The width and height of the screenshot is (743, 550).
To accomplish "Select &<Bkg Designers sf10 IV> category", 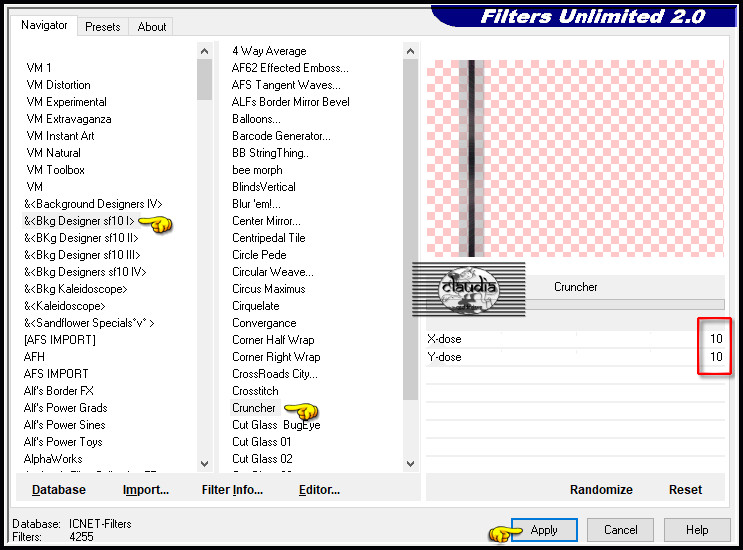I will 85,272.
